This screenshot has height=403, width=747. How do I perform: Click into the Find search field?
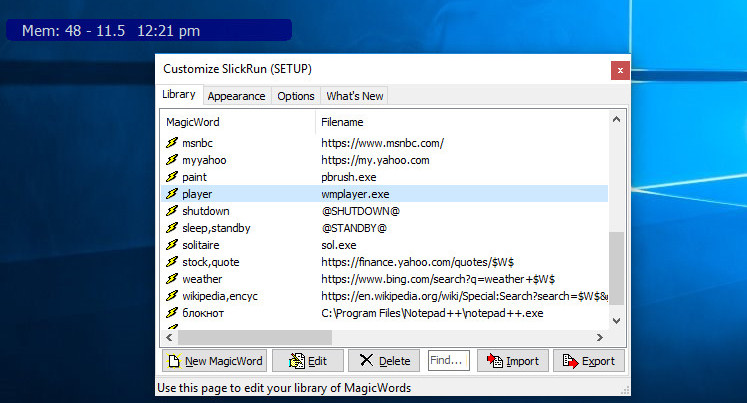(448, 361)
